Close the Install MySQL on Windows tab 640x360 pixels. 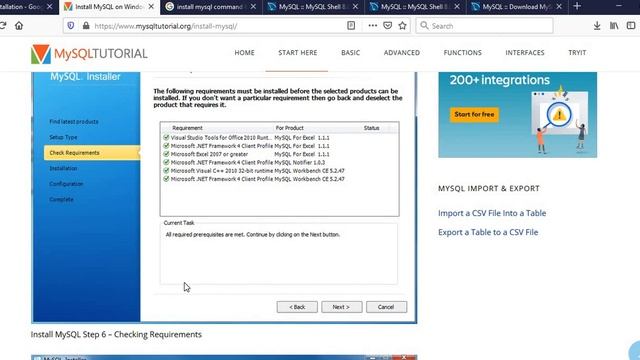[x=151, y=7]
